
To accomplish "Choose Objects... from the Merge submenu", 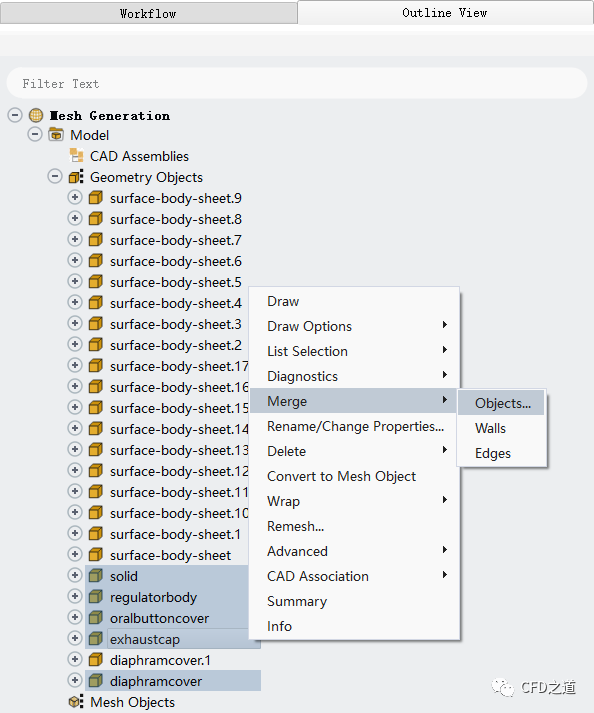I will pos(501,403).
